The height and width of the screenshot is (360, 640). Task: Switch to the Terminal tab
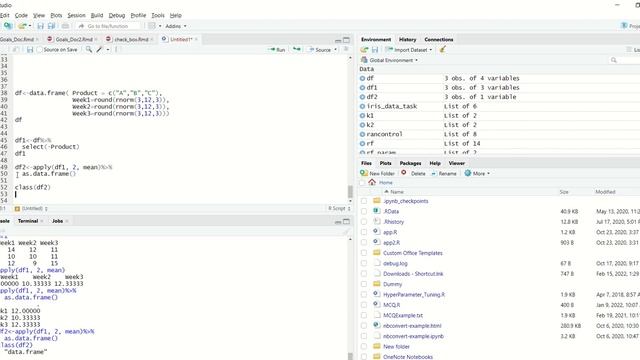point(28,221)
